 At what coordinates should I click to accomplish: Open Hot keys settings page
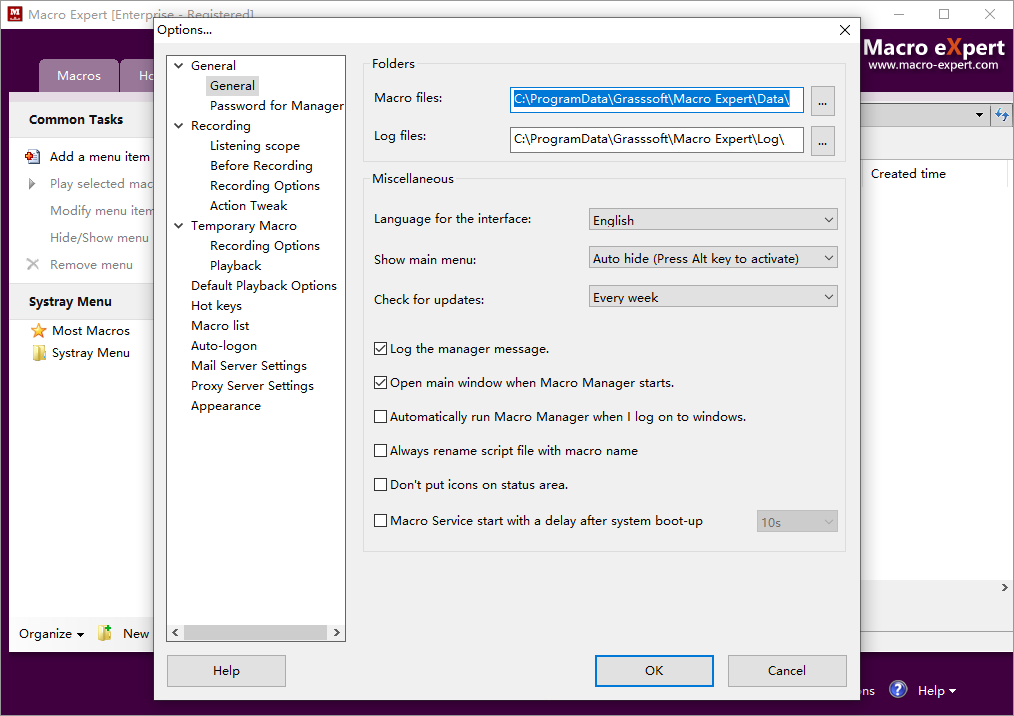[x=216, y=306]
